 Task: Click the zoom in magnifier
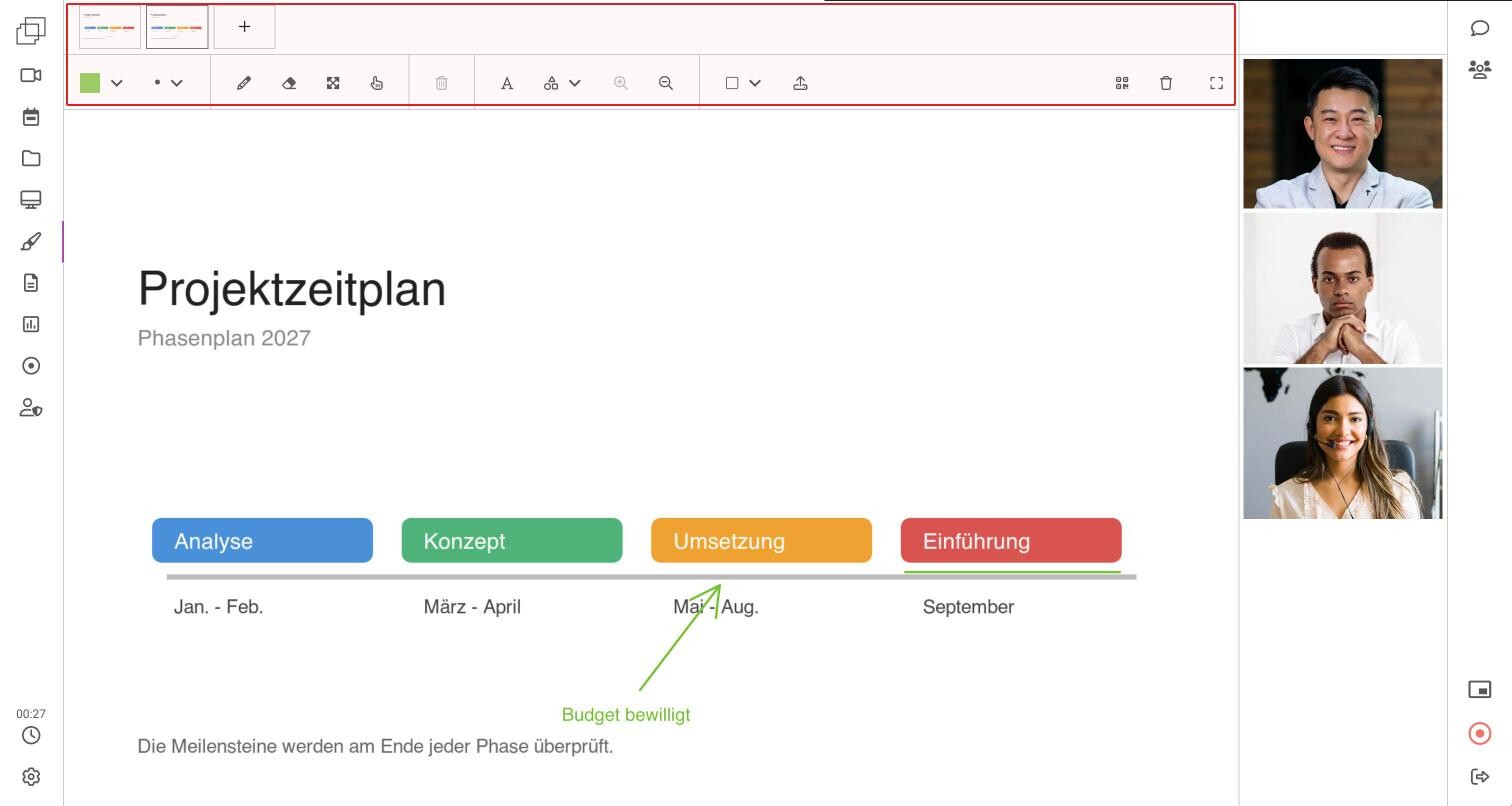click(x=621, y=83)
